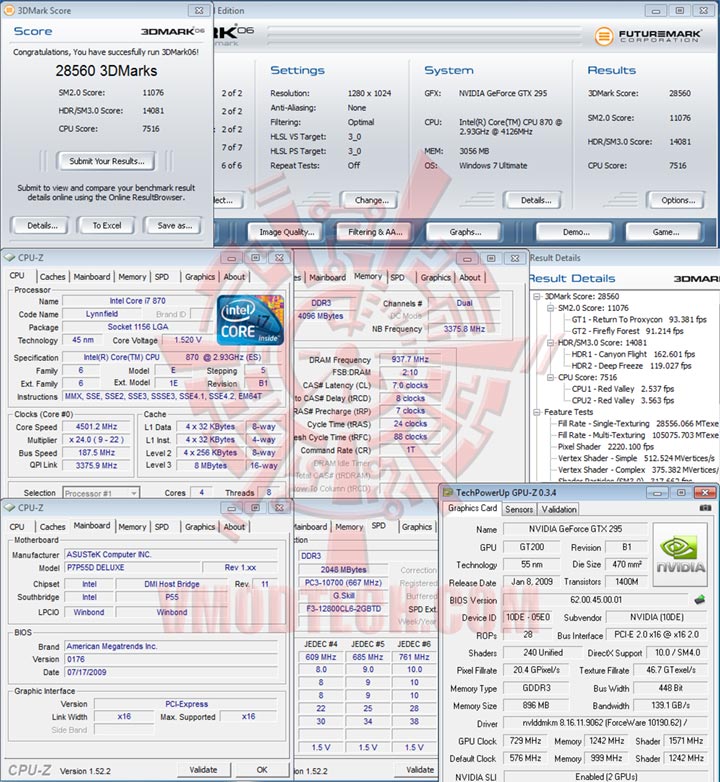Click the NVIDIA logo in GPU-Z

(680, 555)
